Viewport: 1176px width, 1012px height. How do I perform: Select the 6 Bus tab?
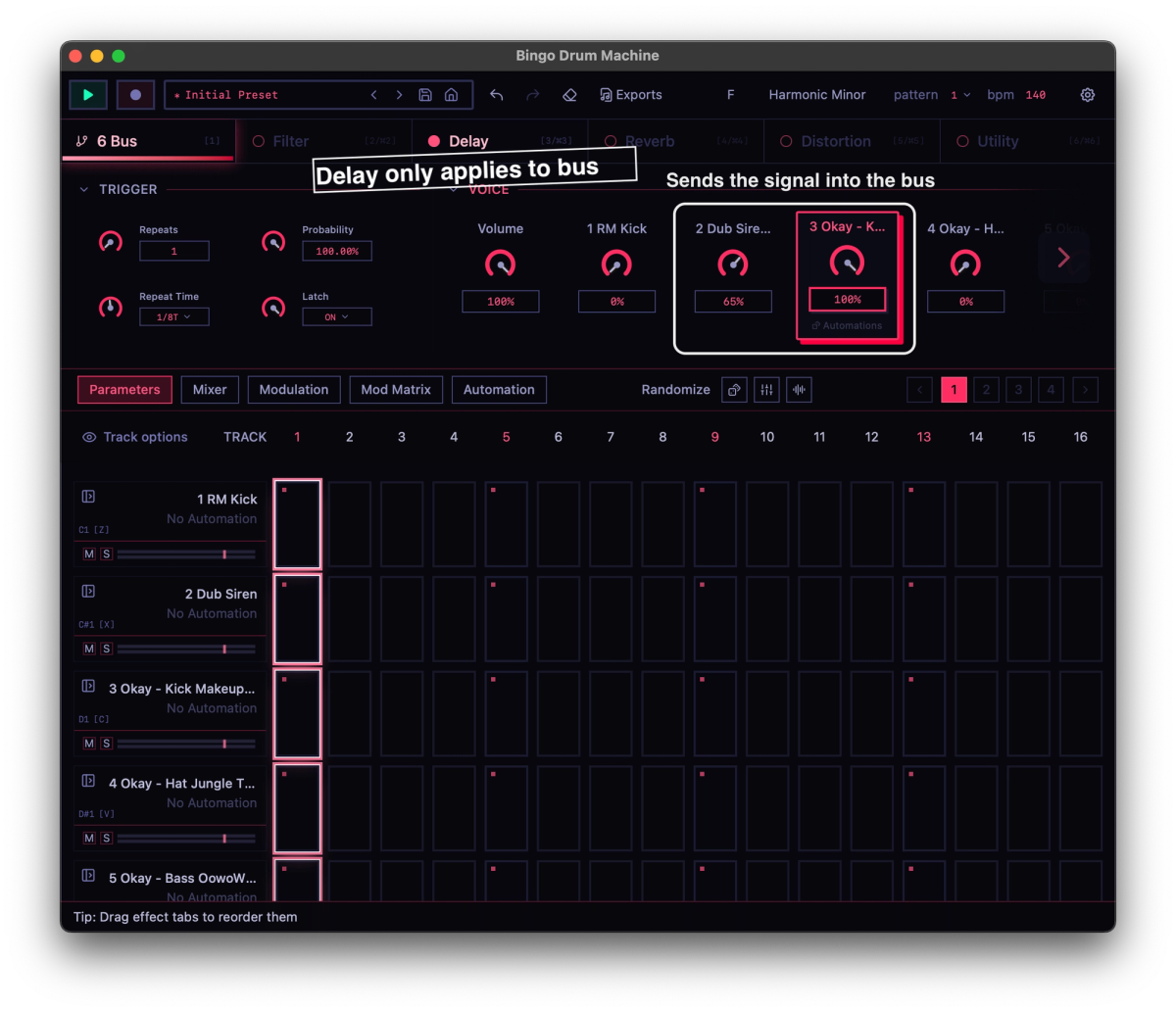coord(148,141)
